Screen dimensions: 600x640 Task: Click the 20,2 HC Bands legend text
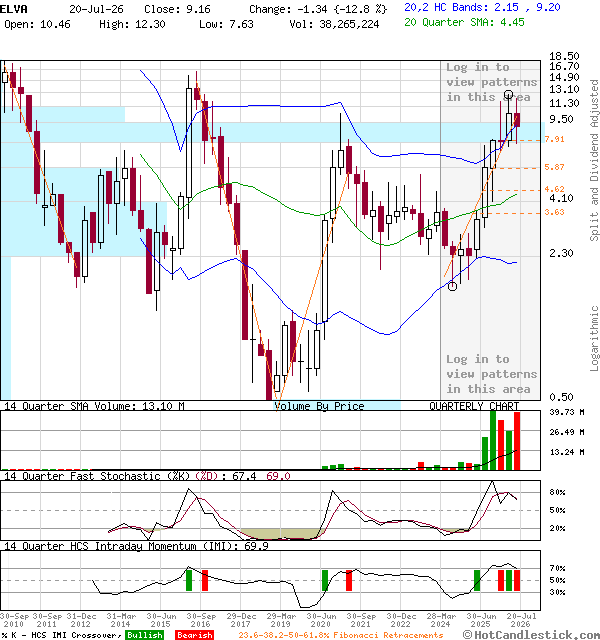click(x=482, y=7)
